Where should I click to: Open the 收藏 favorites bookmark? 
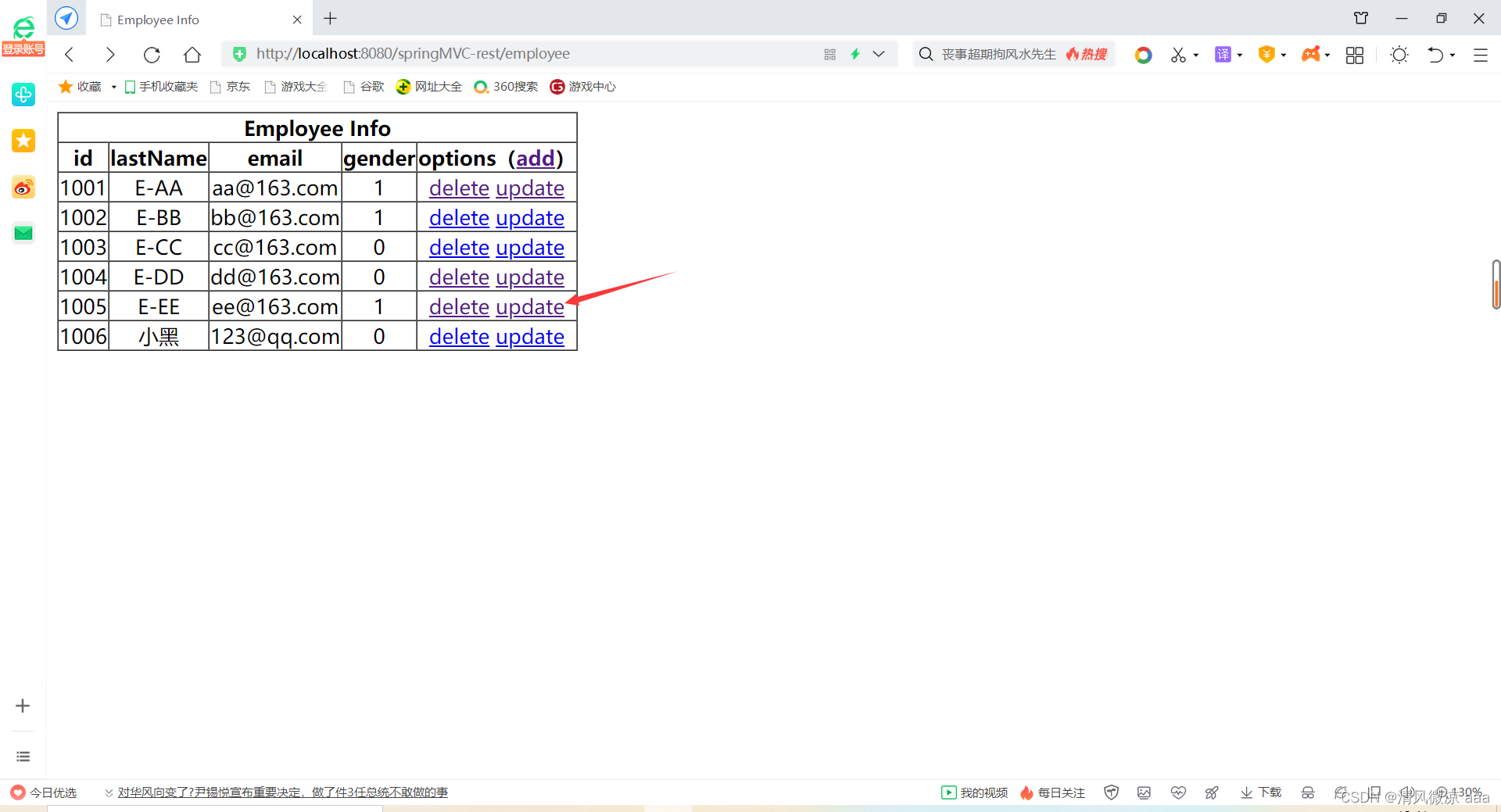[81, 87]
